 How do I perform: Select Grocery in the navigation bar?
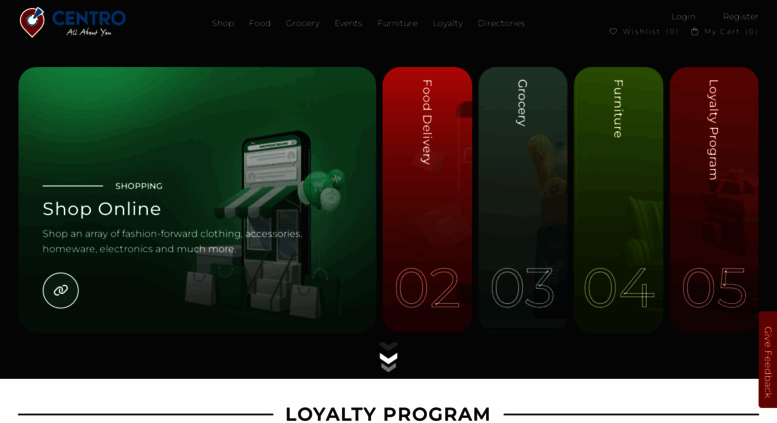tap(302, 23)
